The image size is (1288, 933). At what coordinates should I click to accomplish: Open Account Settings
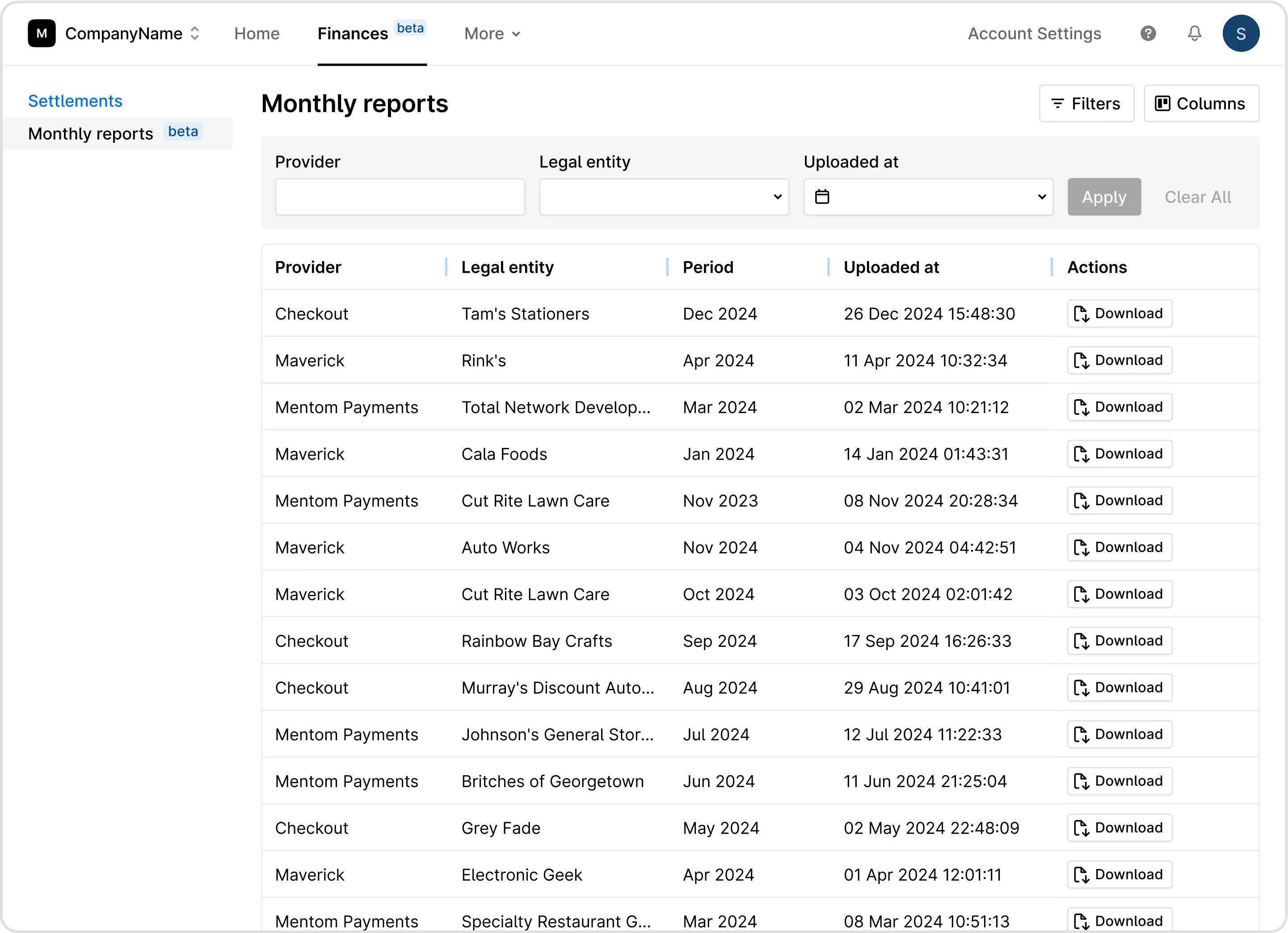(x=1034, y=34)
